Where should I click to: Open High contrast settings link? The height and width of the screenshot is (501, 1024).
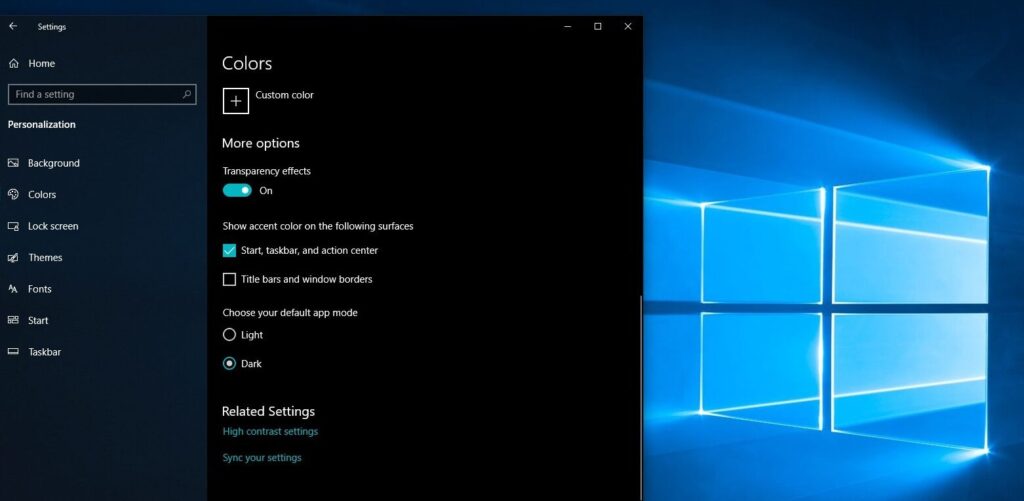(270, 431)
